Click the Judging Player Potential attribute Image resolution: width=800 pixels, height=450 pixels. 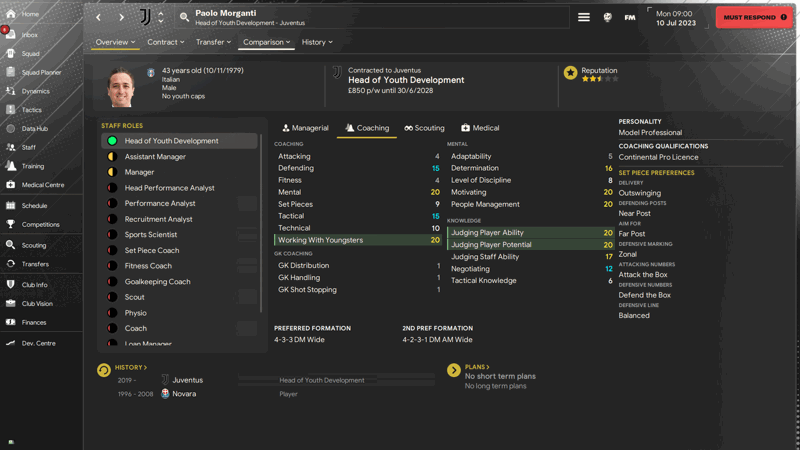point(531,244)
